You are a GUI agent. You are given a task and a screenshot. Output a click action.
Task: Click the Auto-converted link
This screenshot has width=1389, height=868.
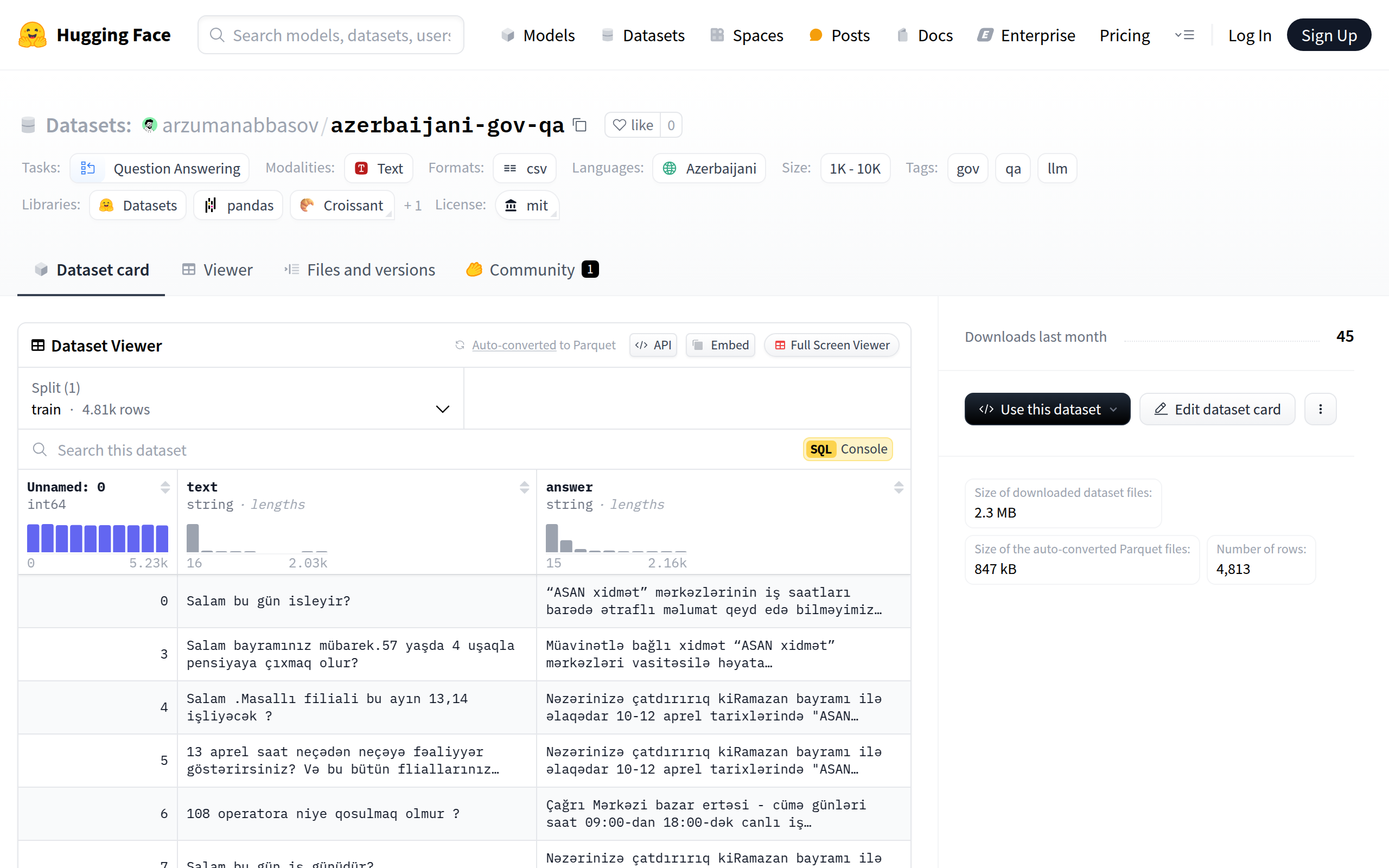pyautogui.click(x=514, y=345)
